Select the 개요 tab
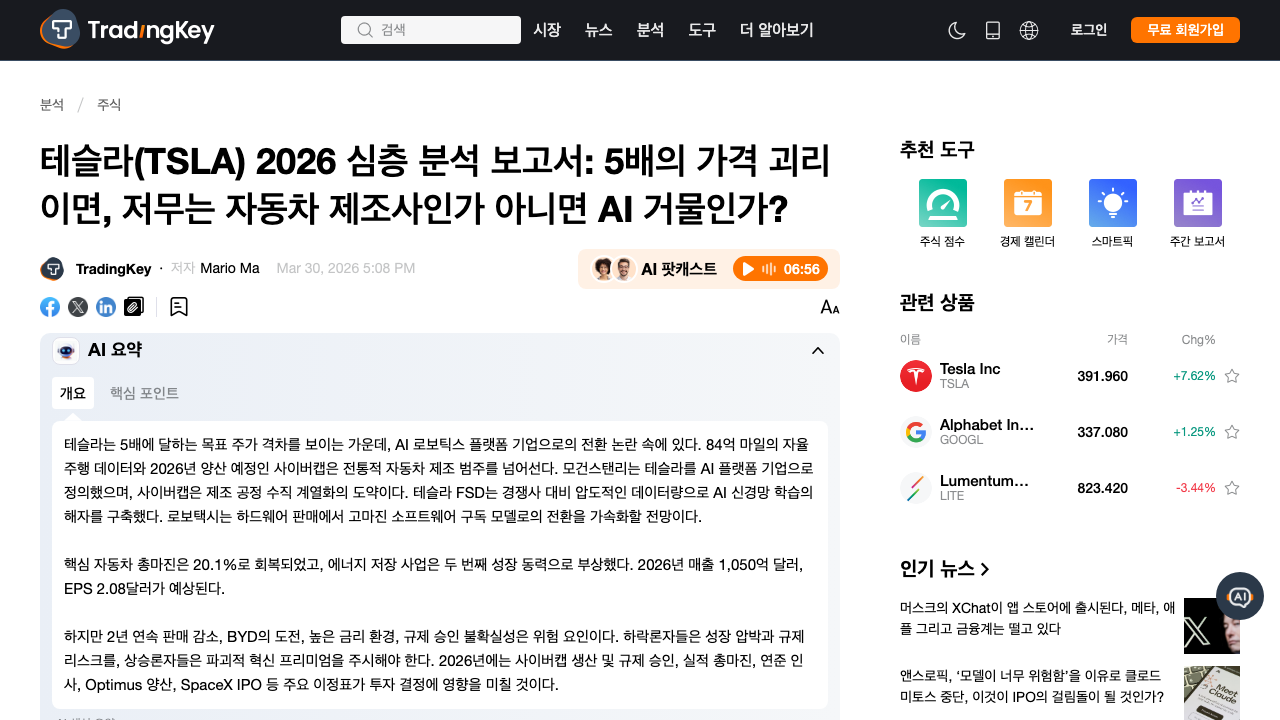The height and width of the screenshot is (720, 1280). click(x=73, y=393)
